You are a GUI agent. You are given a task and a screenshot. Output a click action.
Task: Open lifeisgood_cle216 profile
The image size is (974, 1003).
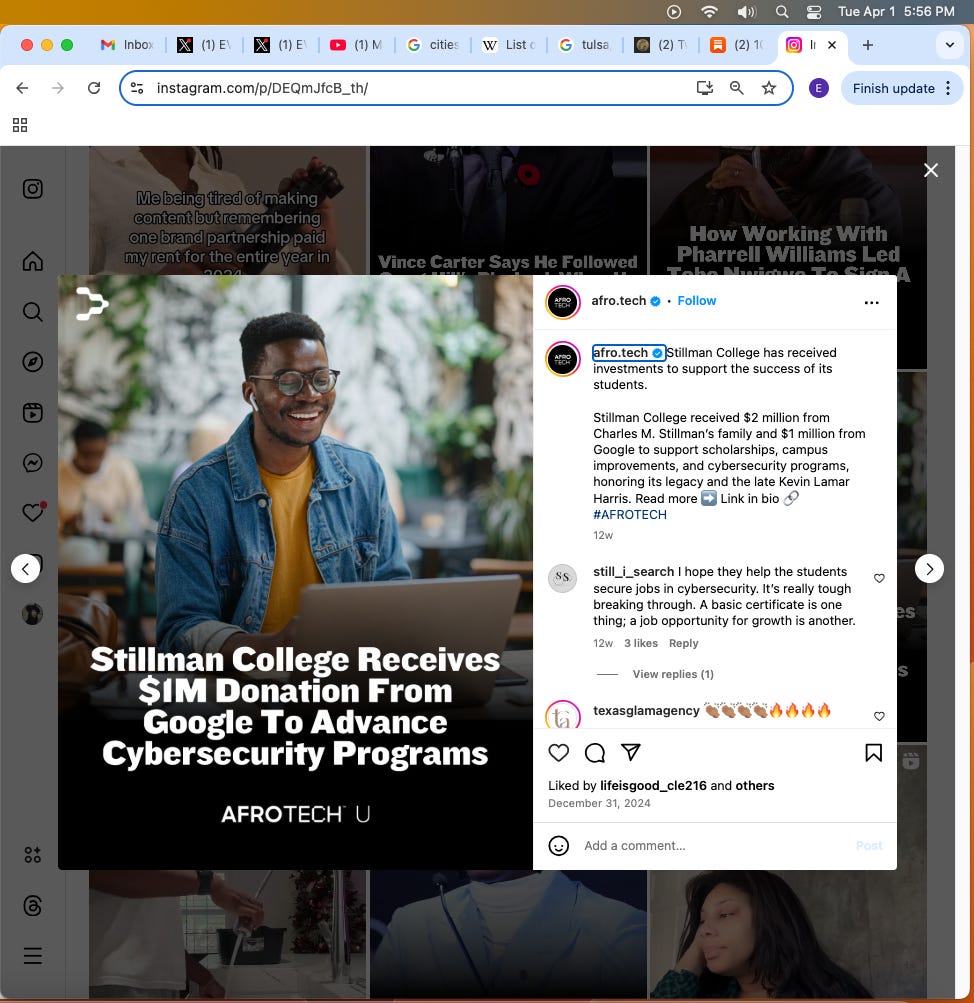point(653,786)
